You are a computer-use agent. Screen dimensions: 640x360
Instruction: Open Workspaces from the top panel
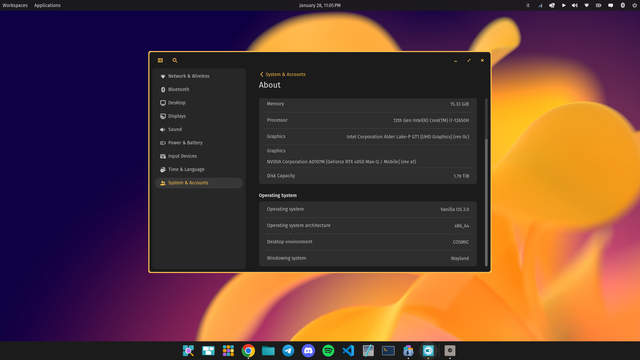(15, 5)
